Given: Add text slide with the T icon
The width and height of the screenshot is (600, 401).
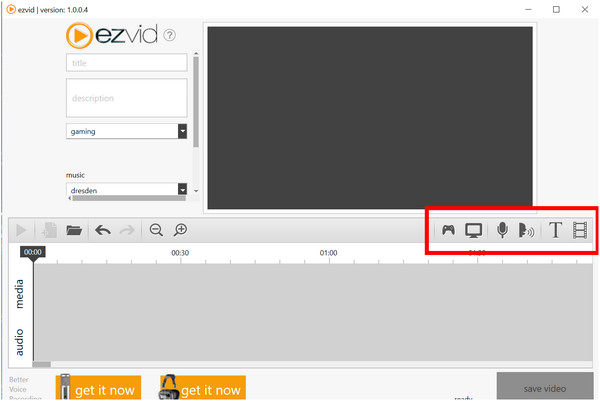Looking at the screenshot, I should (x=555, y=230).
